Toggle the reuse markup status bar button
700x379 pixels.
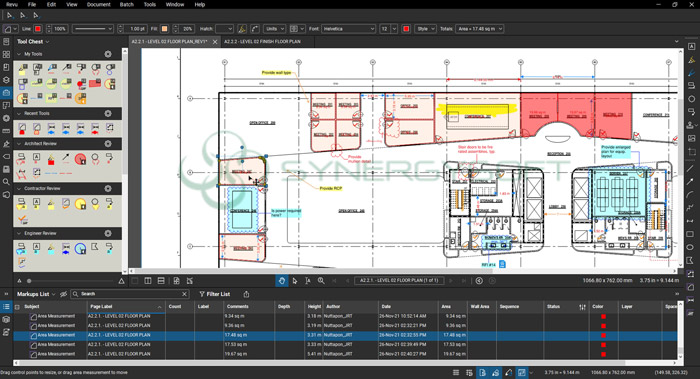pos(509,372)
